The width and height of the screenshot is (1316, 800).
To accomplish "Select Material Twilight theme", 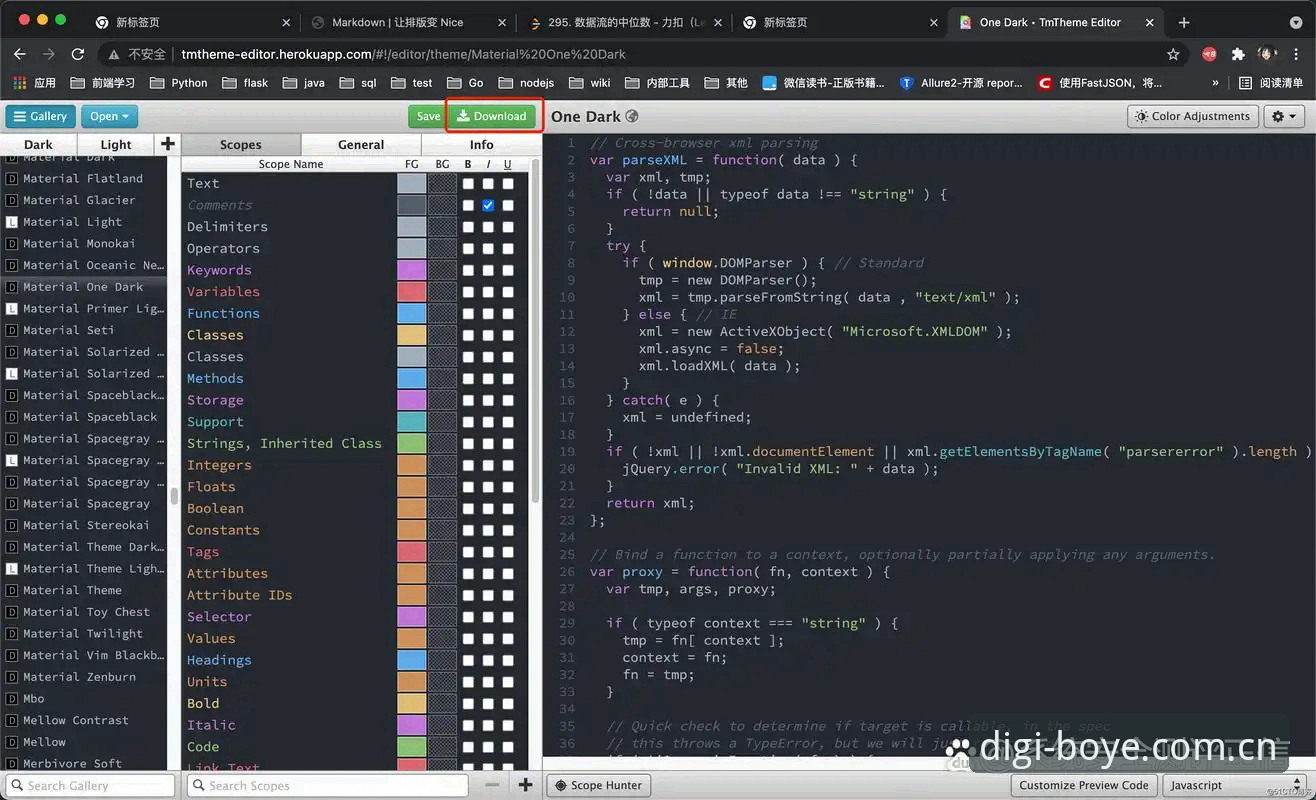I will (83, 634).
